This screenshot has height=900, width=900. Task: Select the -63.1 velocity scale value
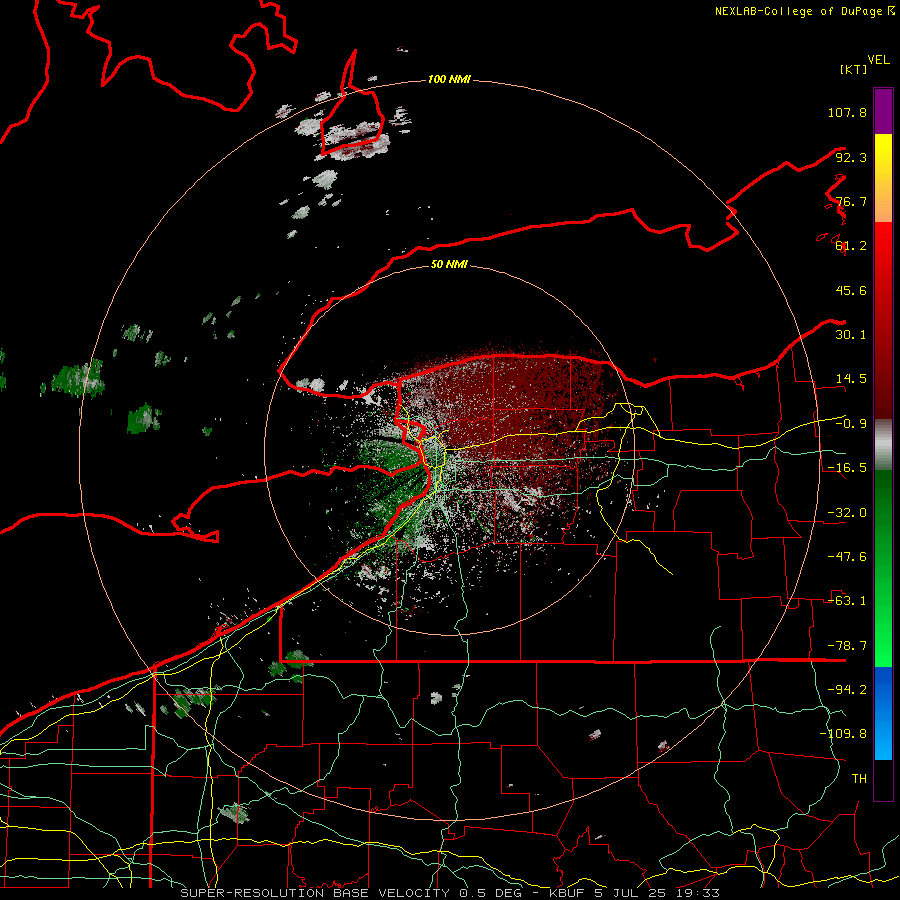pos(847,601)
